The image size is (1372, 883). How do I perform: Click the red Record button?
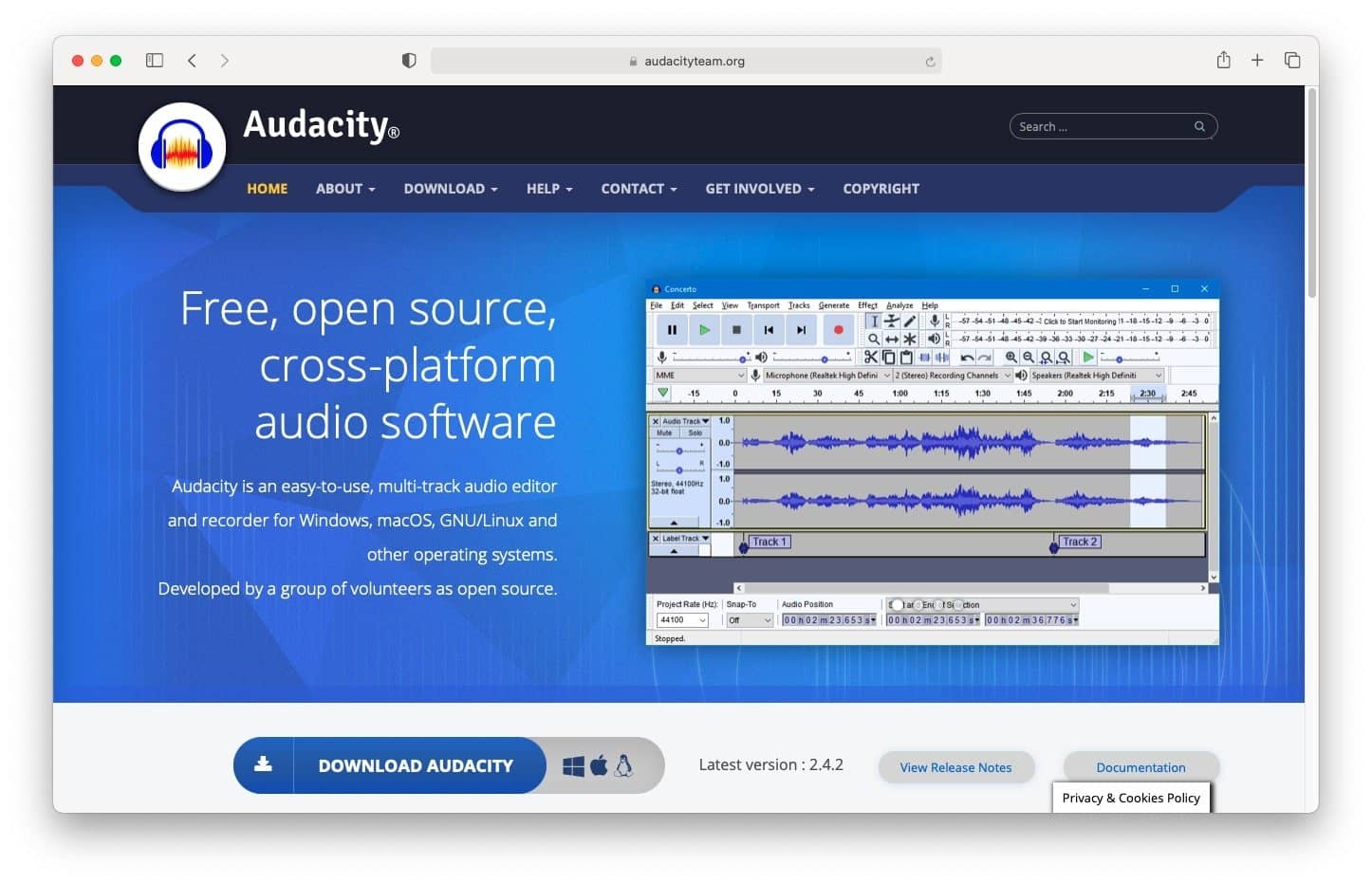coord(838,330)
